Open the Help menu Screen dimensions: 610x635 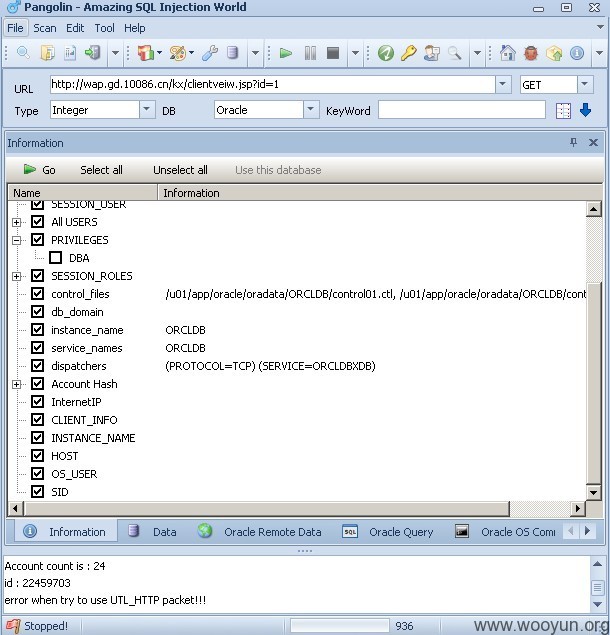click(x=134, y=28)
